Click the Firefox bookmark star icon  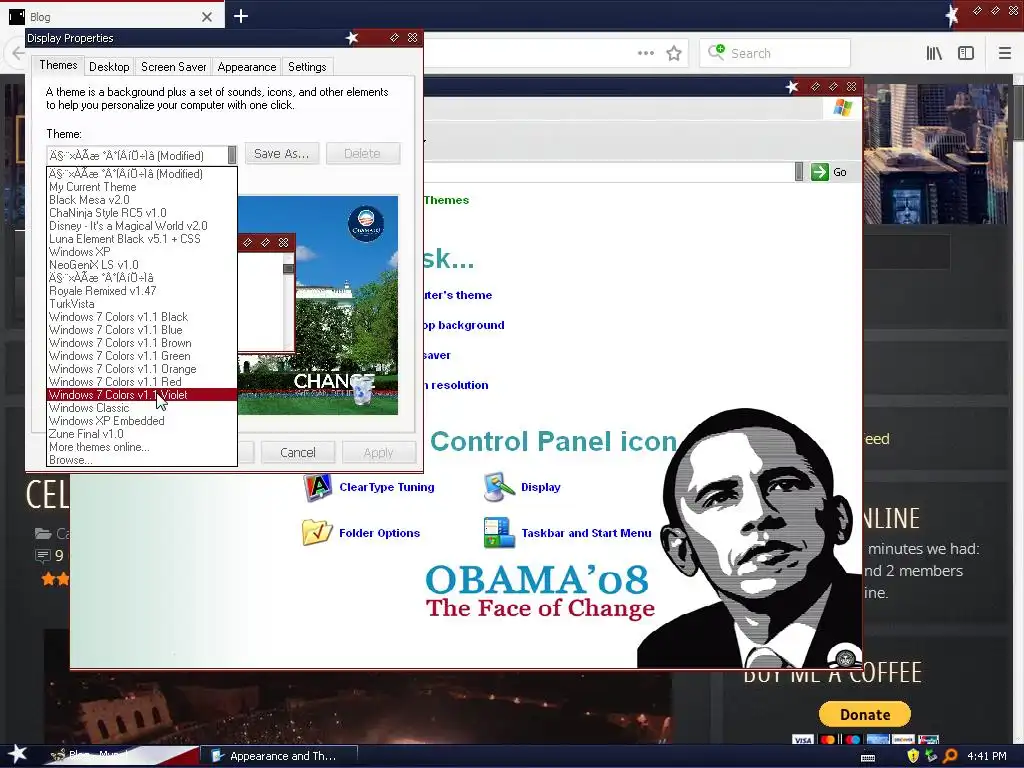click(674, 54)
